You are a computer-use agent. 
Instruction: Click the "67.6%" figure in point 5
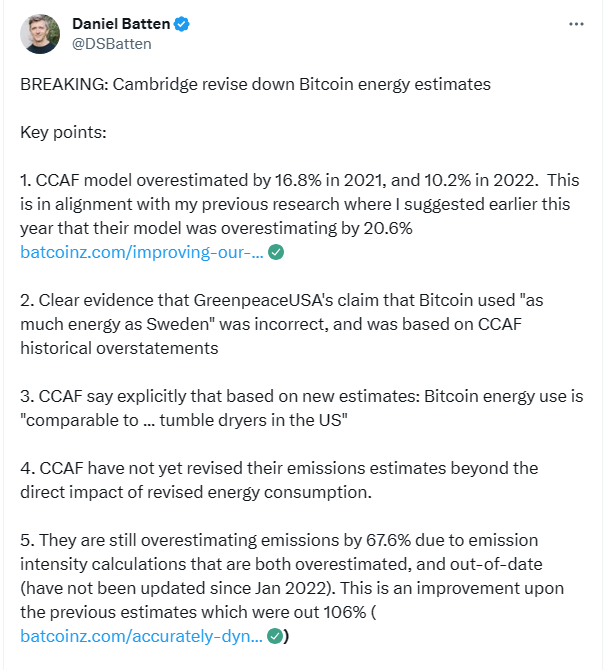pyautogui.click(x=388, y=541)
